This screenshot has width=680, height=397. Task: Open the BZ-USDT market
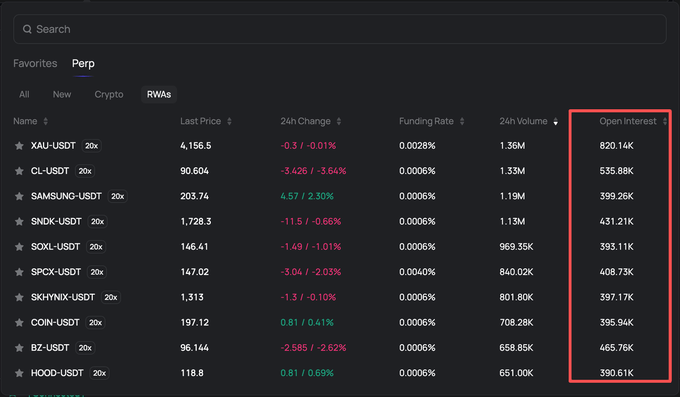click(50, 348)
